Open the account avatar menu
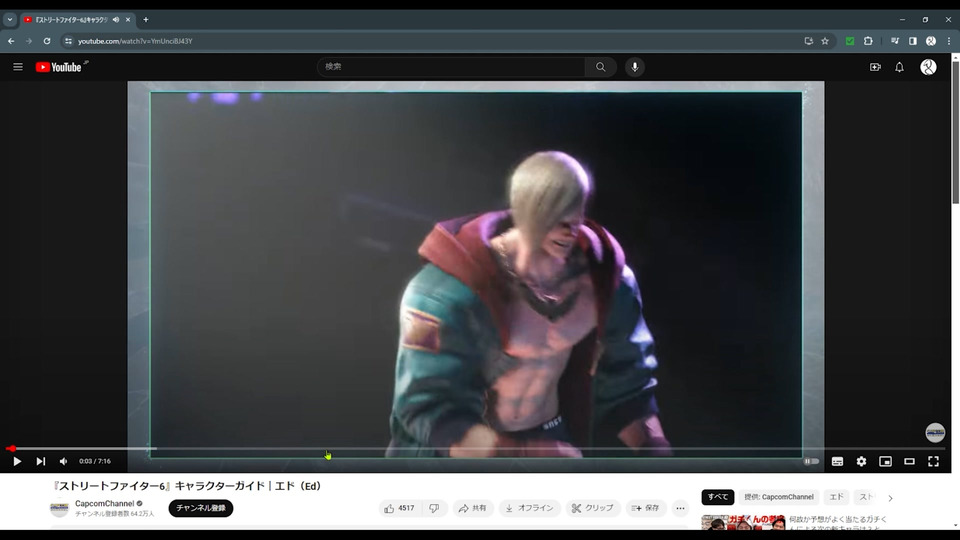Screen dimensions: 960x540 click(x=928, y=67)
